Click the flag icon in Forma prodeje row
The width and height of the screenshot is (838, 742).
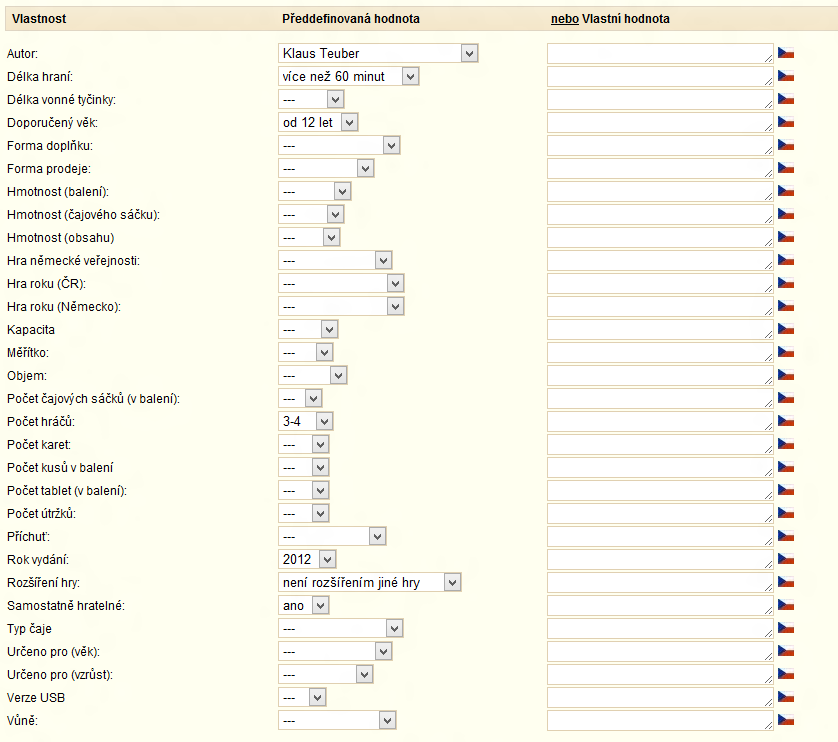tap(786, 168)
